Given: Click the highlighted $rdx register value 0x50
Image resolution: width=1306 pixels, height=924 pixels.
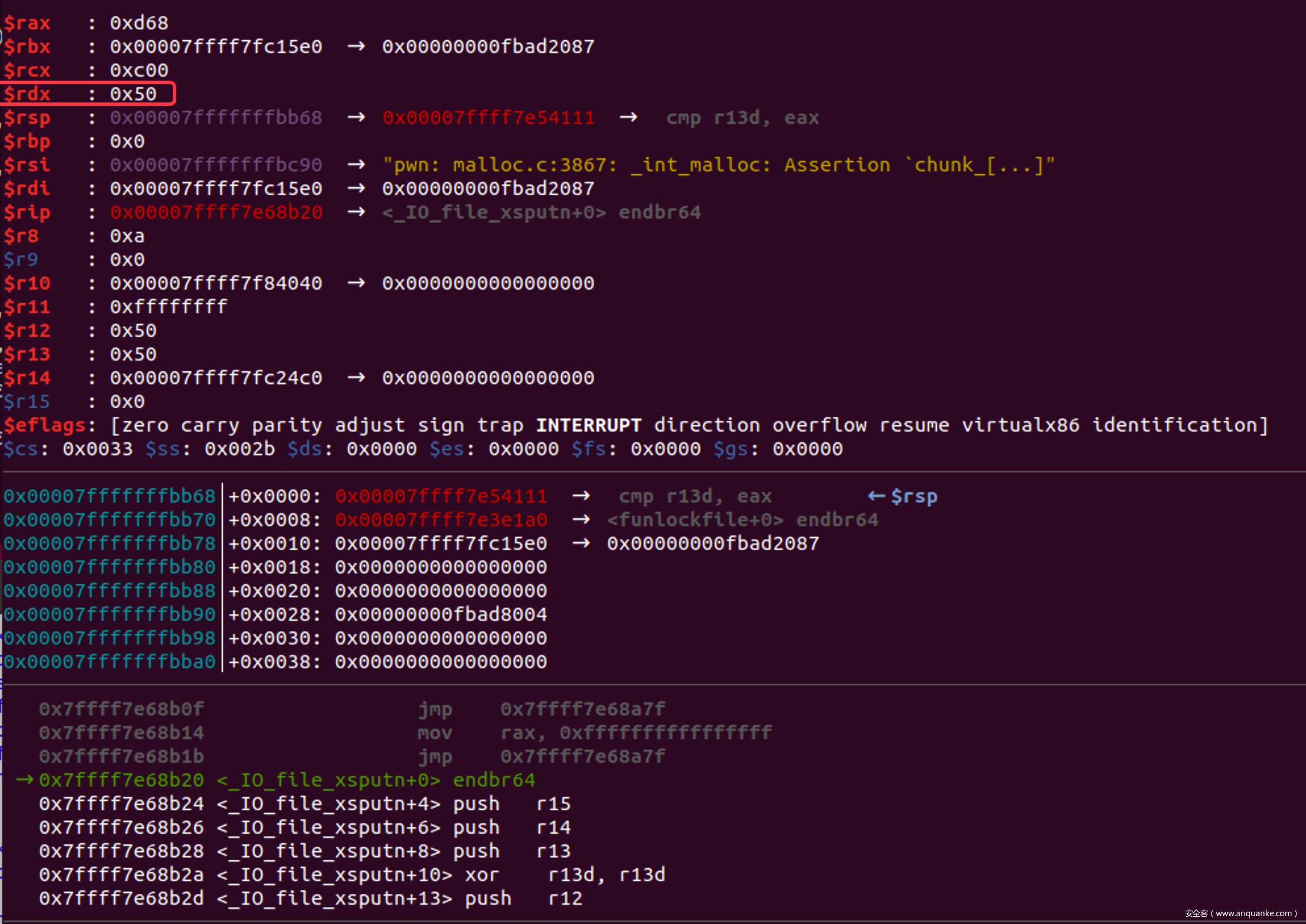Looking at the screenshot, I should point(133,94).
